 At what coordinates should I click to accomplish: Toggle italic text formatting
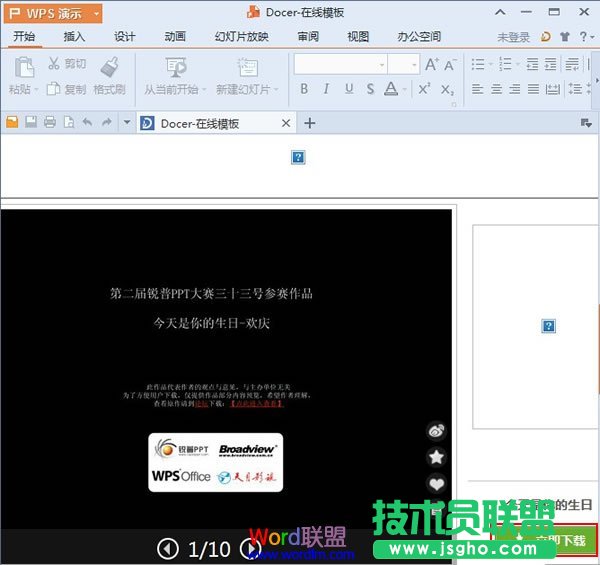click(327, 89)
